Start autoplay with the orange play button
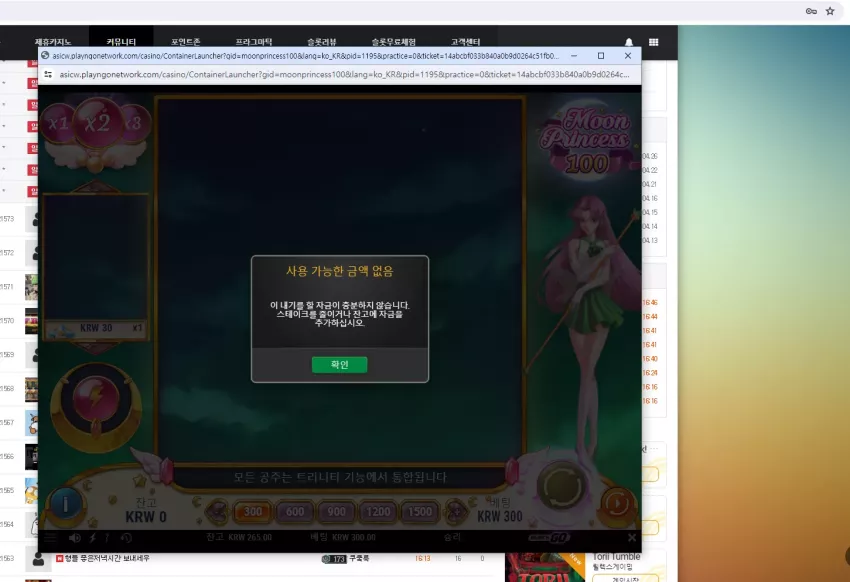This screenshot has width=850, height=582. click(x=617, y=504)
